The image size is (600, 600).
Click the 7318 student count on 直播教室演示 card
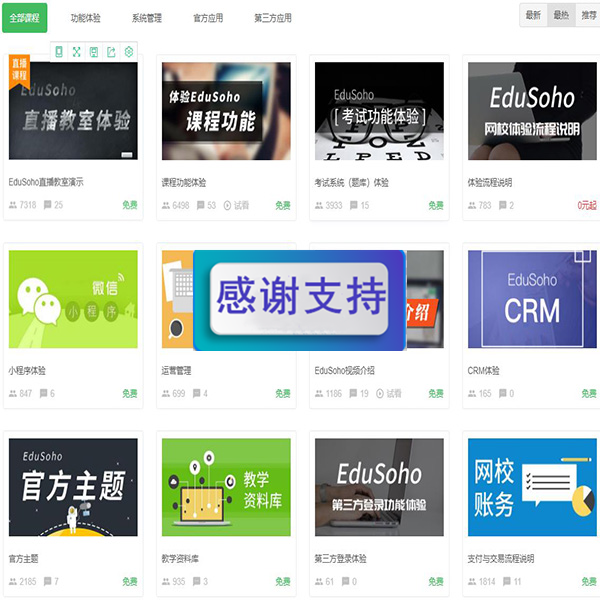coord(28,205)
